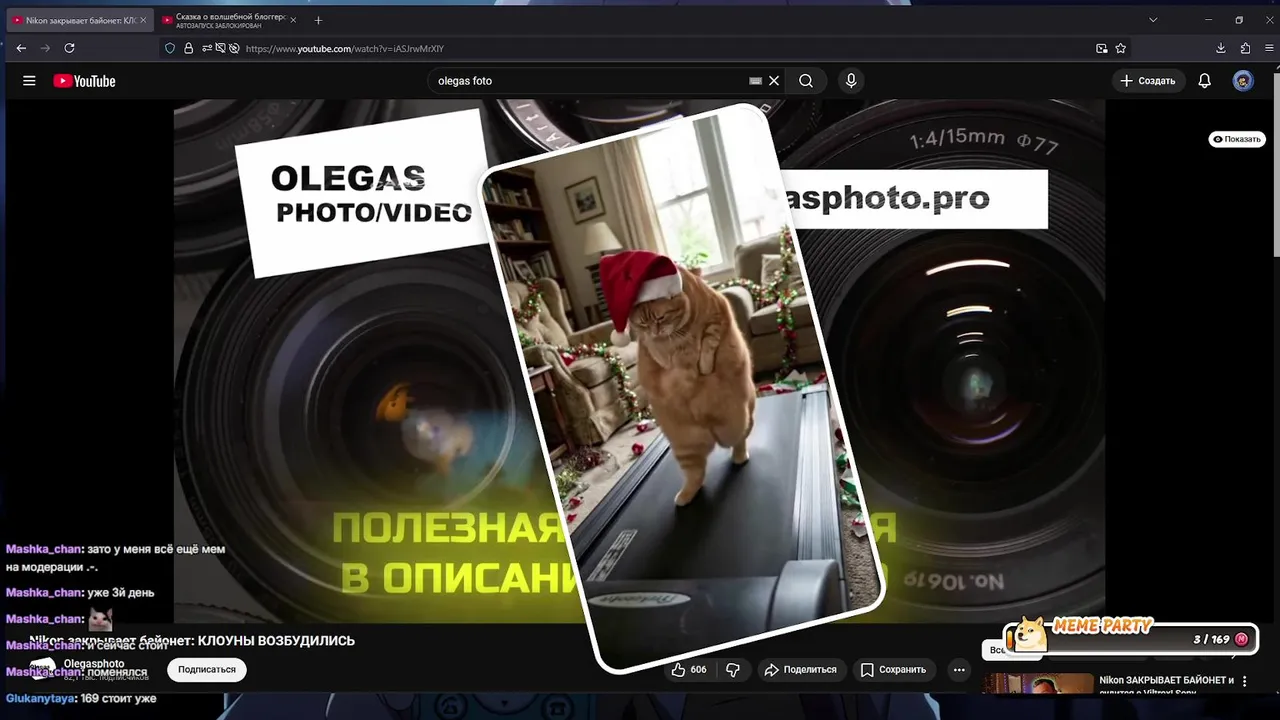Open the browser extensions puzzle icon
The image size is (1280, 720).
[x=1245, y=48]
